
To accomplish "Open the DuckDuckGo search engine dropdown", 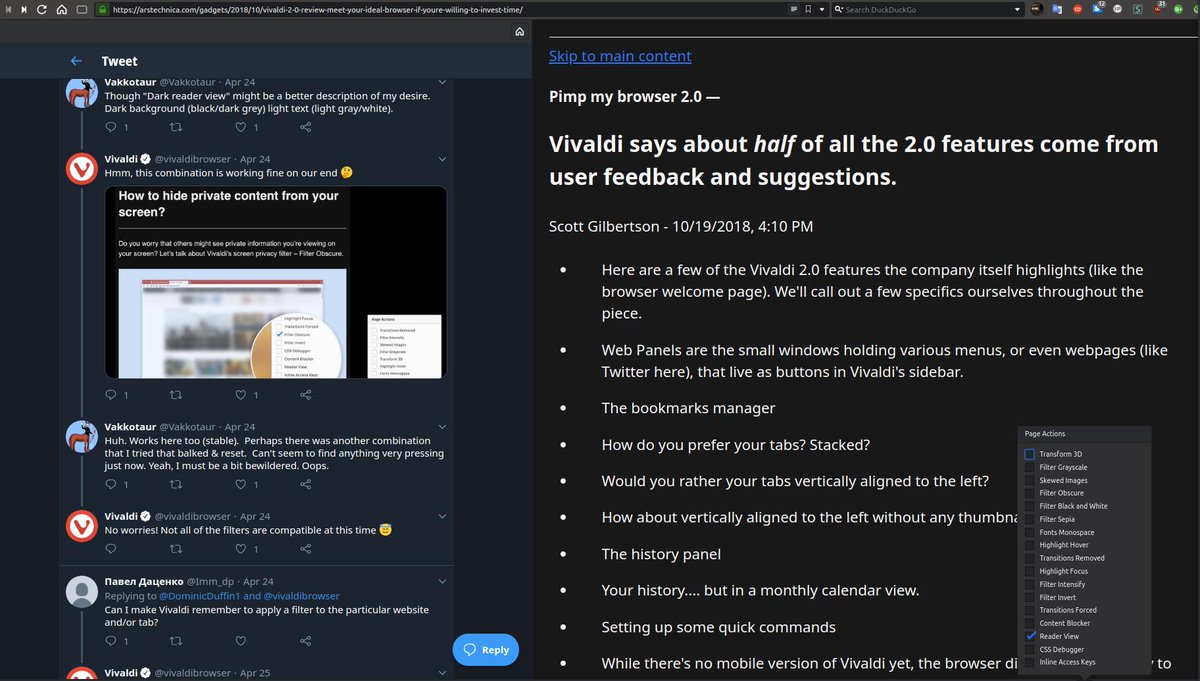I will 1018,9.
